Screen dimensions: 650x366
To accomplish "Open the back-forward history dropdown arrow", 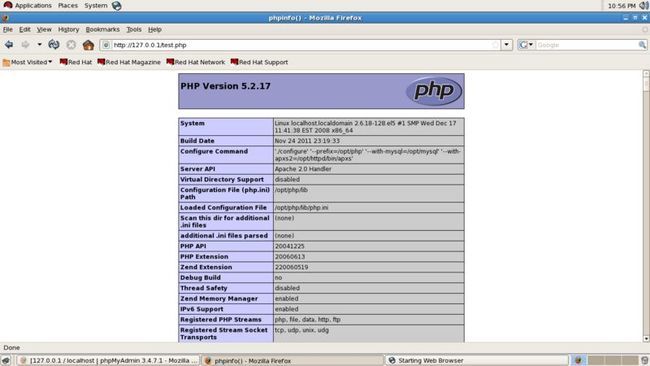I will coord(39,44).
